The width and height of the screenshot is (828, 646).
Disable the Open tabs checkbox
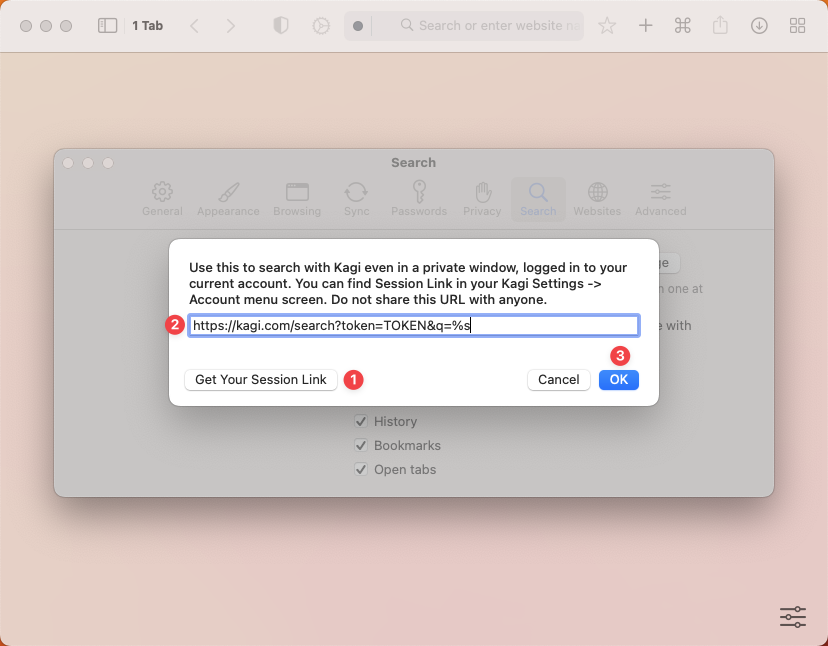tap(361, 469)
